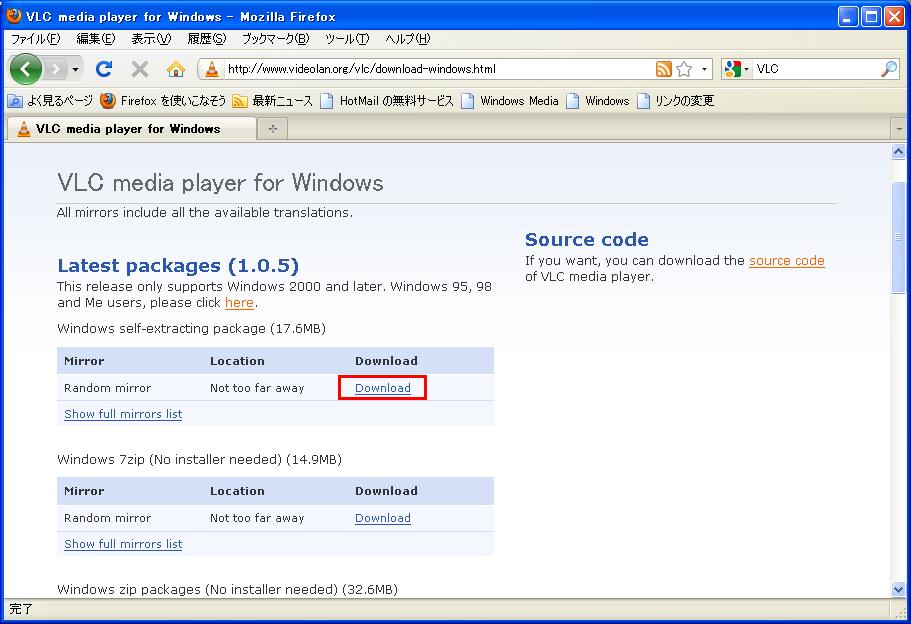Open the ツール(T) menu
This screenshot has width=911, height=624.
pos(347,39)
